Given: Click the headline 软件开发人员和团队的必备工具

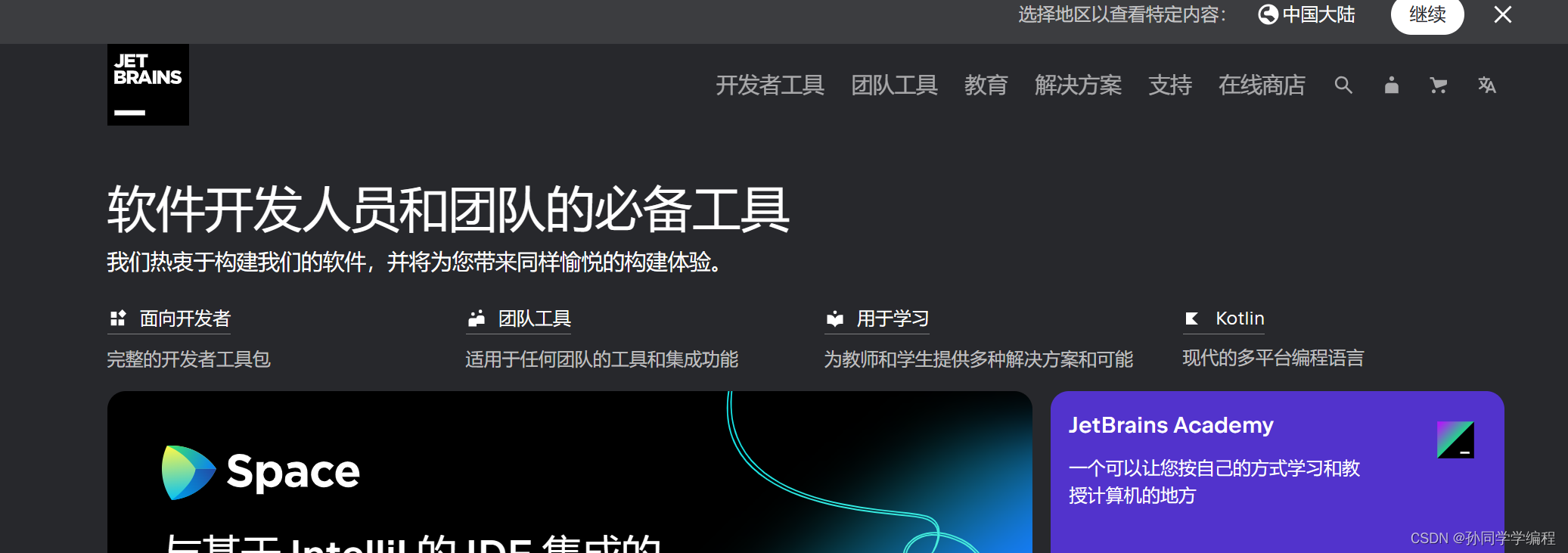Looking at the screenshot, I should 449,210.
